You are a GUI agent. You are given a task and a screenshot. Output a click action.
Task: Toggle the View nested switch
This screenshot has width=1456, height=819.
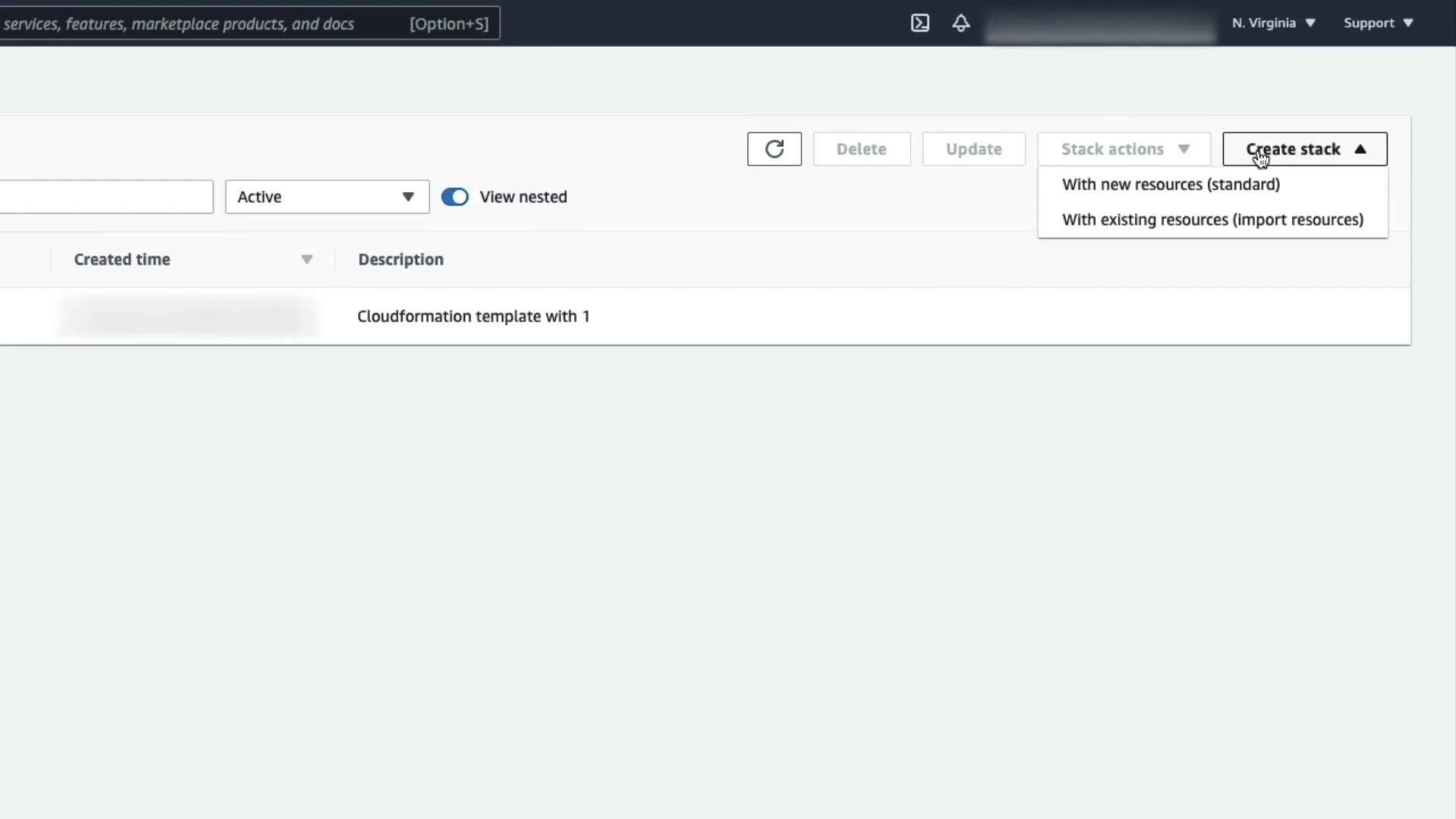455,197
